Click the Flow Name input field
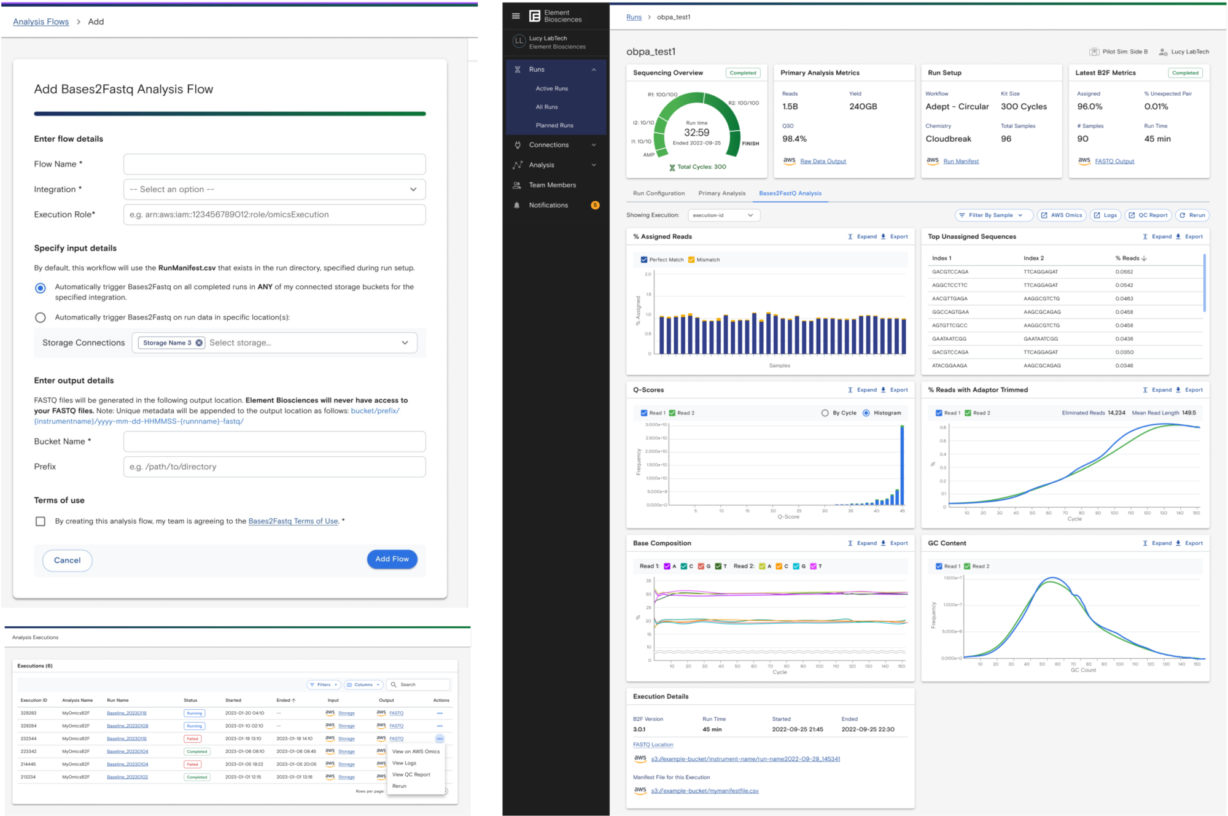Image resolution: width=1228 pixels, height=816 pixels. coord(274,164)
